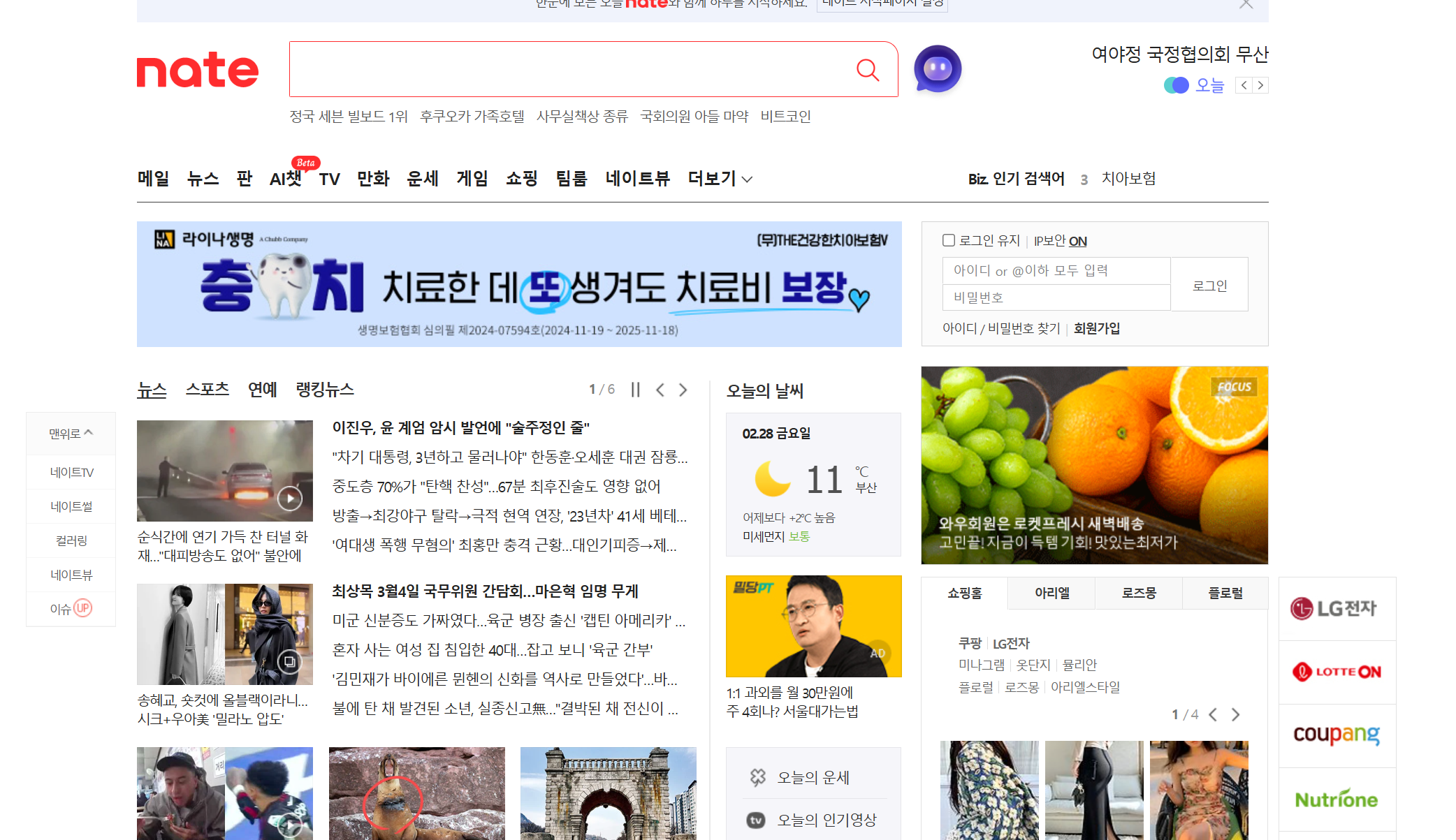Open 오늘의 인기영상 tv icon
This screenshot has width=1456, height=840.
(756, 820)
